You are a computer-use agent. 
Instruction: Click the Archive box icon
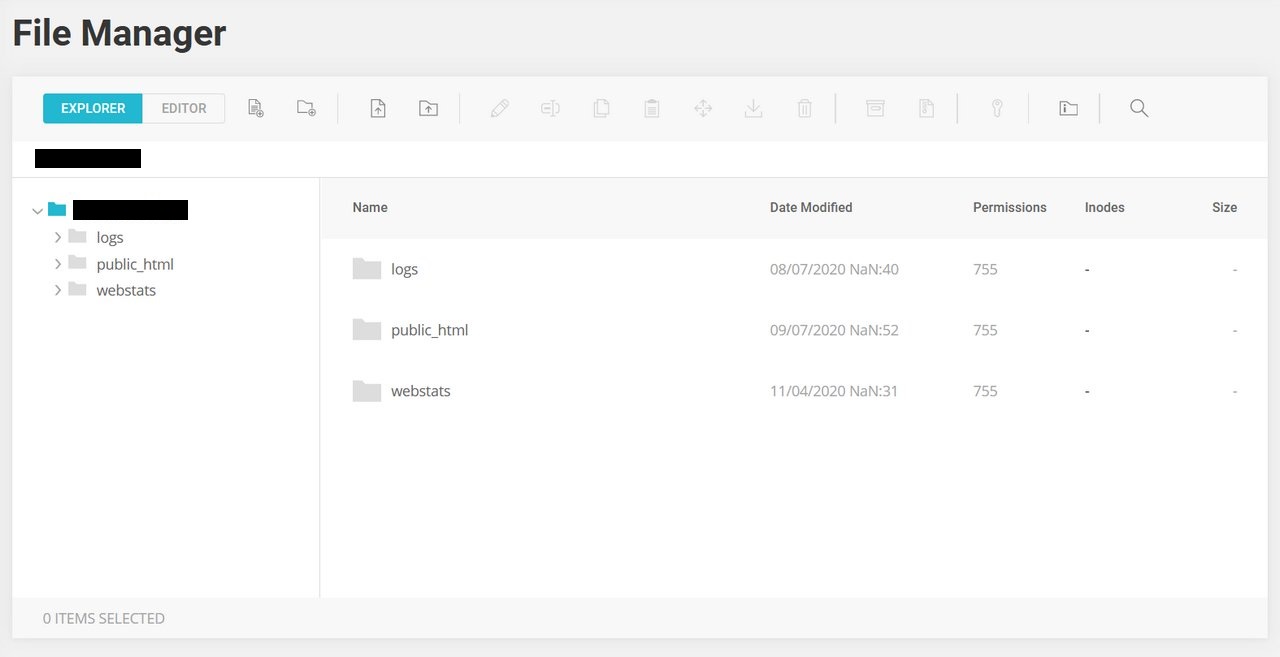[x=875, y=108]
